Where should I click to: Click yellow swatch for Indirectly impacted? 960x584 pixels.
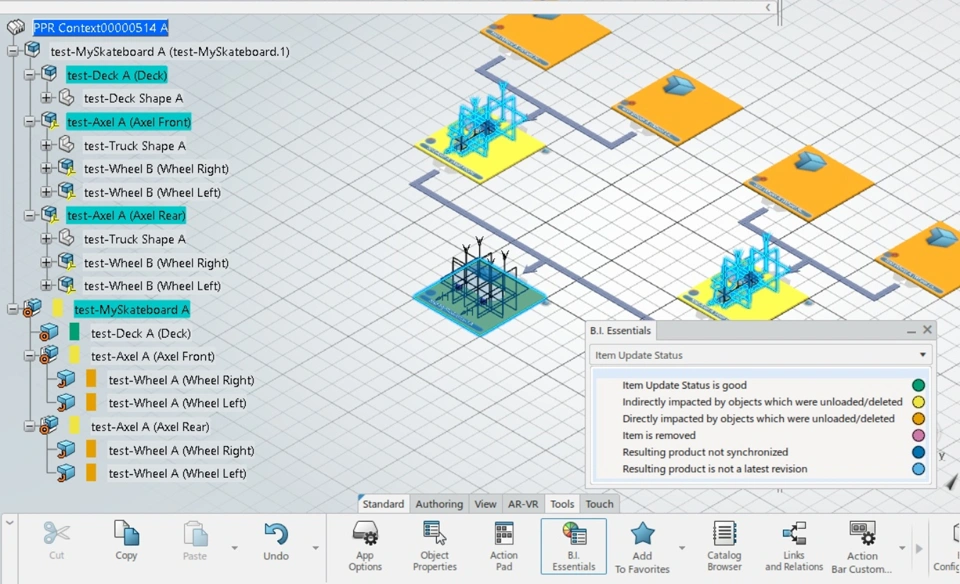point(918,402)
